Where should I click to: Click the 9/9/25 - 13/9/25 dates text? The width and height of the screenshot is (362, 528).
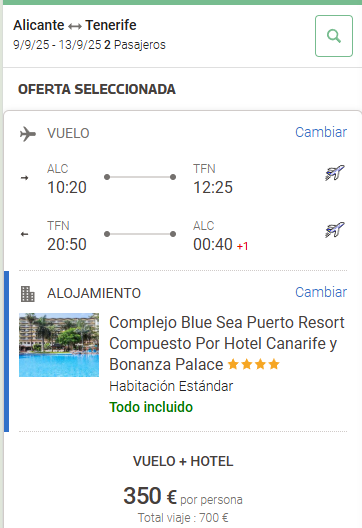[x=57, y=45]
